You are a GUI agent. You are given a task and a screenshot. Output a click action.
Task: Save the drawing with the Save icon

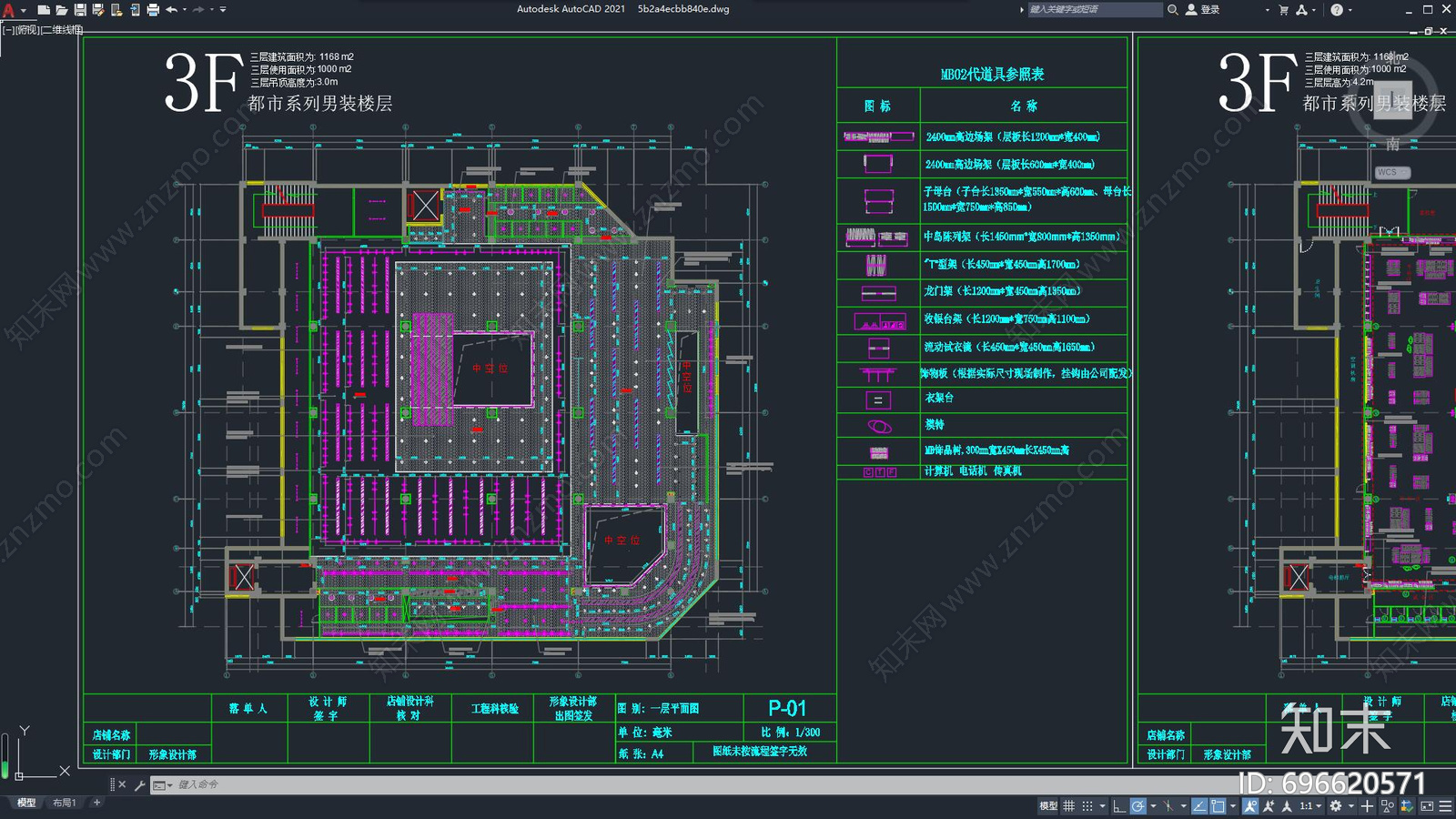tap(80, 10)
